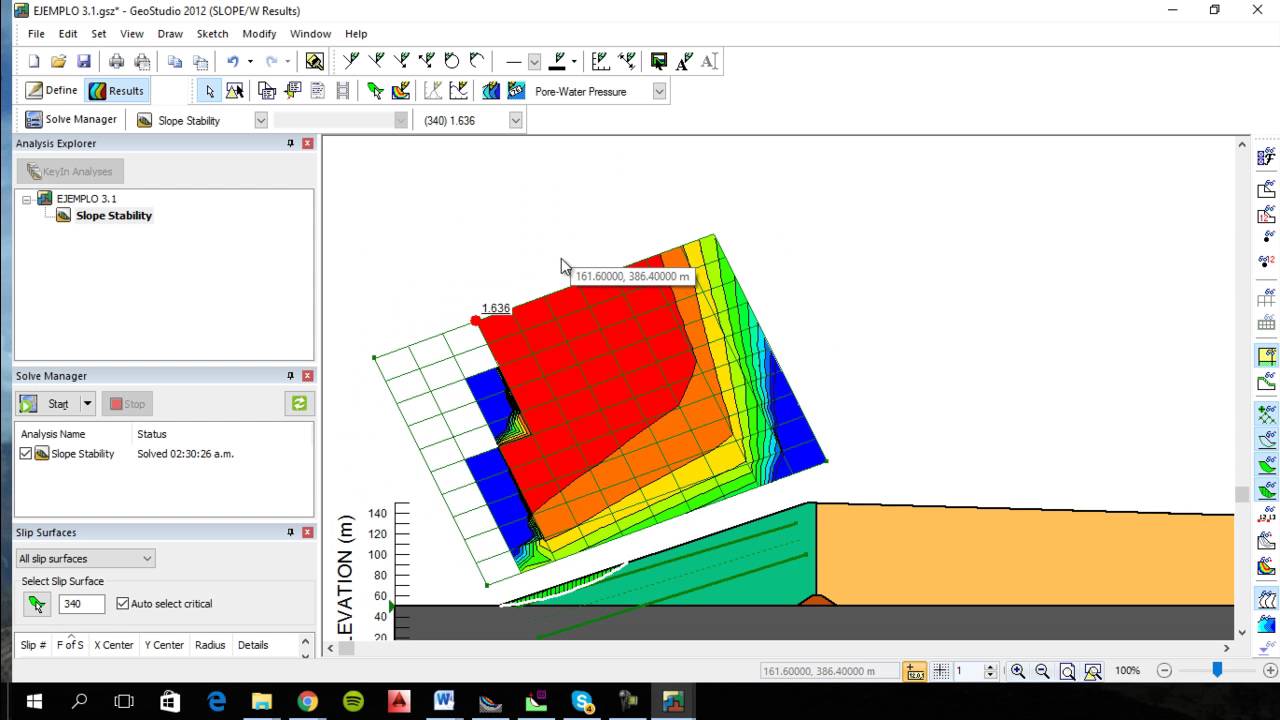Switch to Define mode
Image resolution: width=1280 pixels, height=720 pixels.
(52, 91)
